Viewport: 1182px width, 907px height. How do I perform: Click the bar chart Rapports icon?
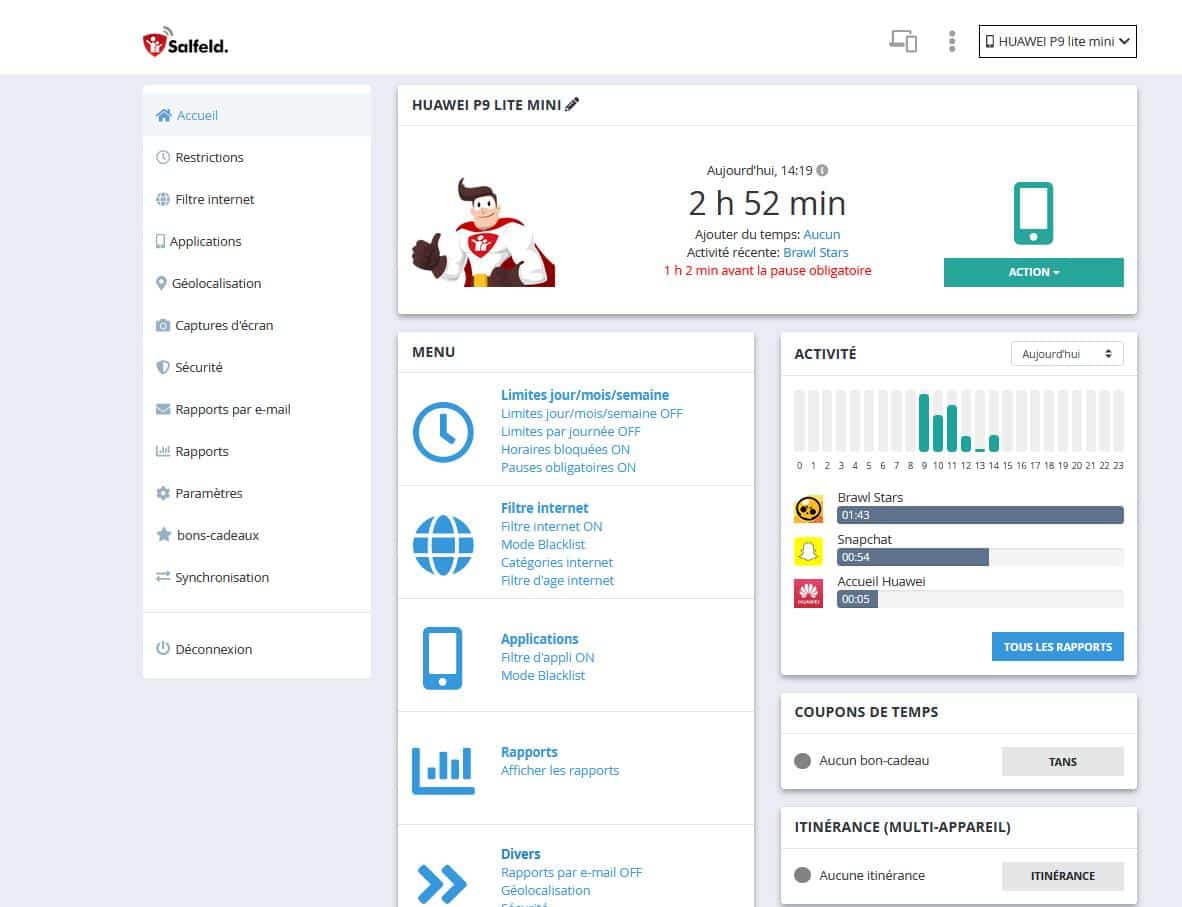[443, 769]
